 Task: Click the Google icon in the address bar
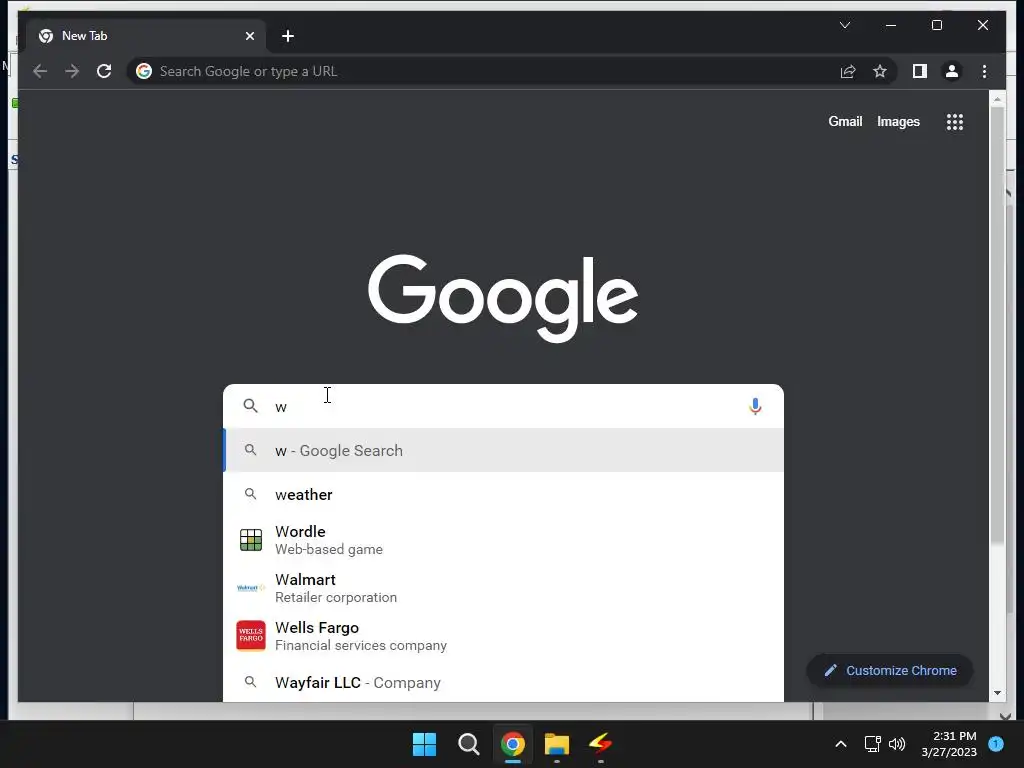(144, 71)
